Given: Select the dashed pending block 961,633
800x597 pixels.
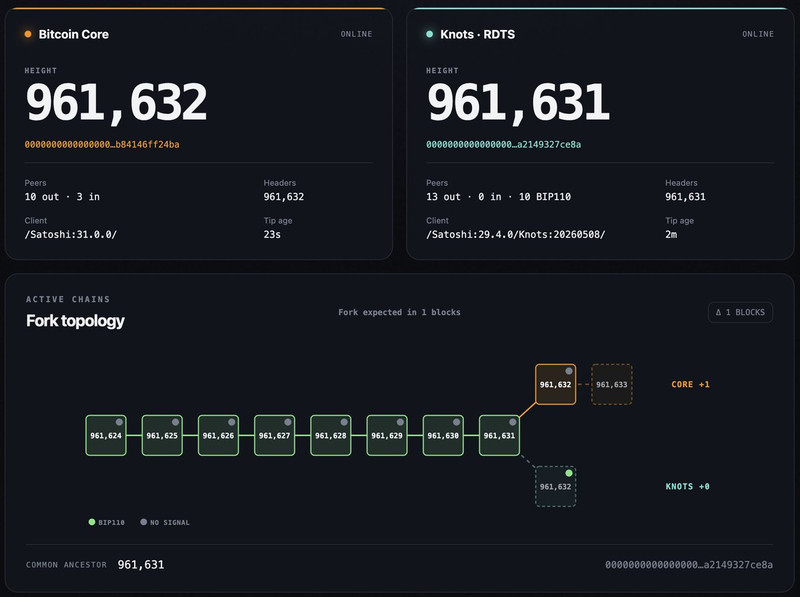Looking at the screenshot, I should point(612,384).
